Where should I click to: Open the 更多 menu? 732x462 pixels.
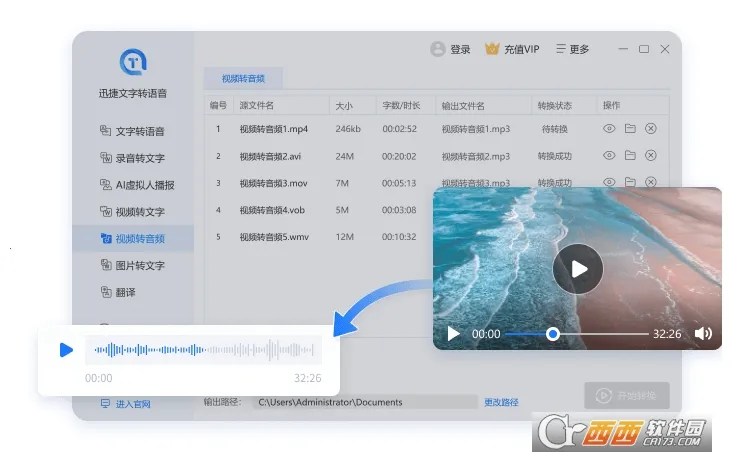click(573, 49)
